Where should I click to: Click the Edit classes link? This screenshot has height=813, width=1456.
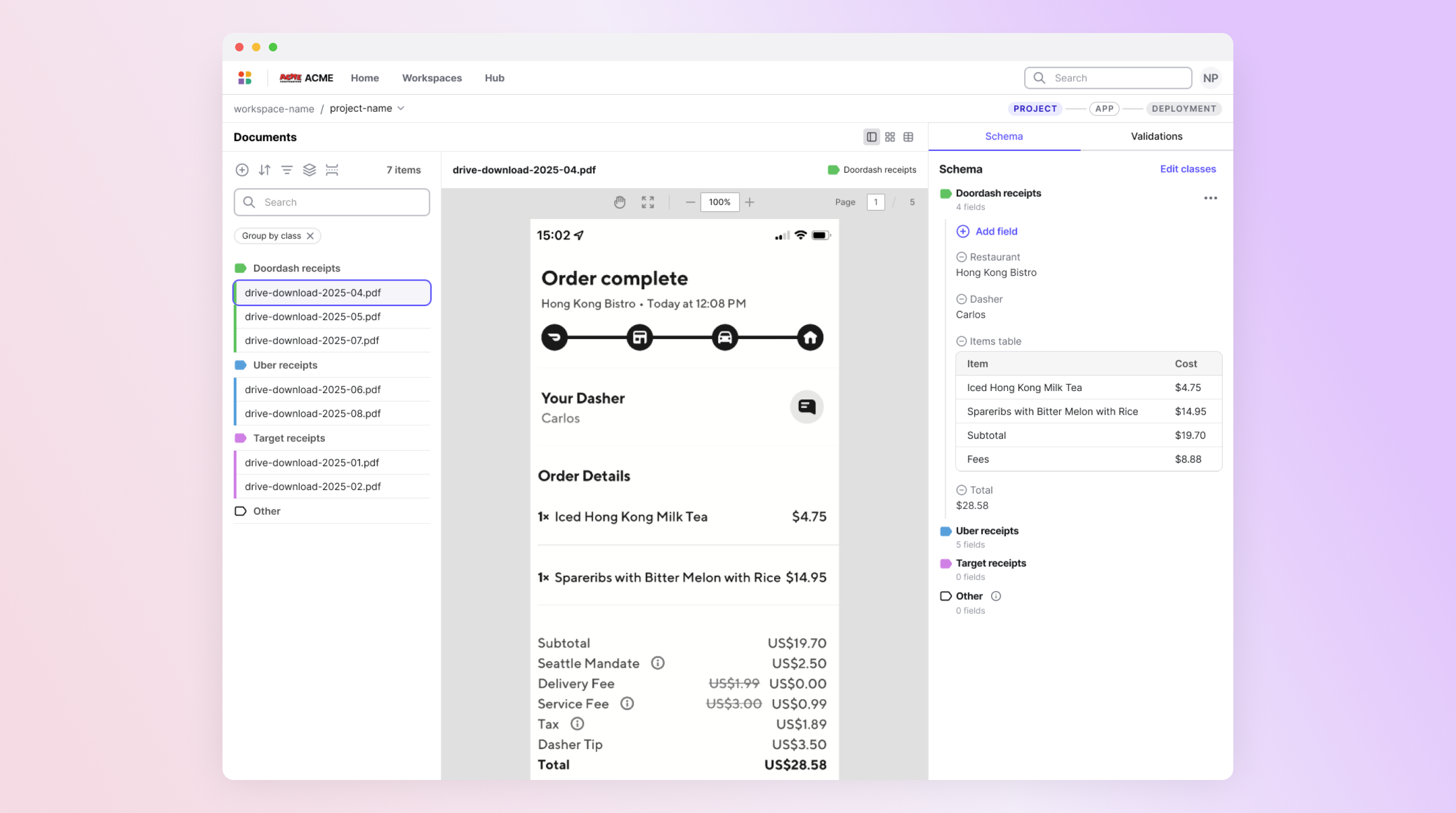point(1188,168)
